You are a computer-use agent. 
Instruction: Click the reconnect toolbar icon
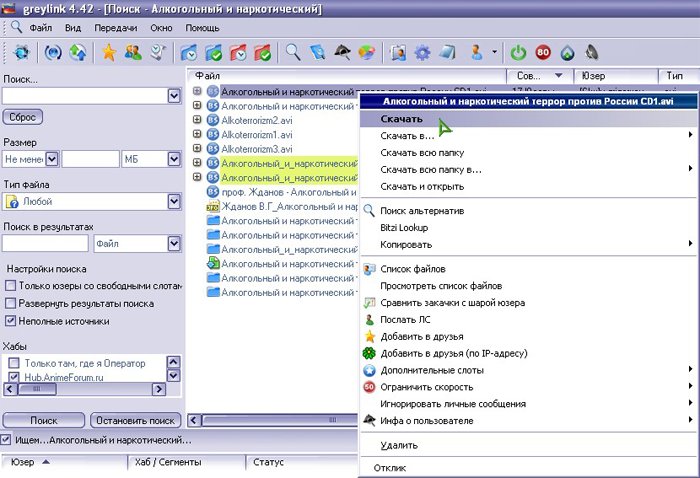tap(53, 53)
